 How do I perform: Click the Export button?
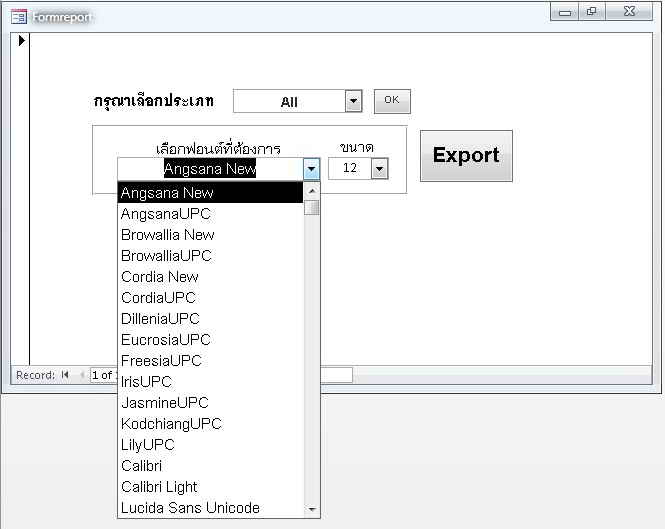466,156
